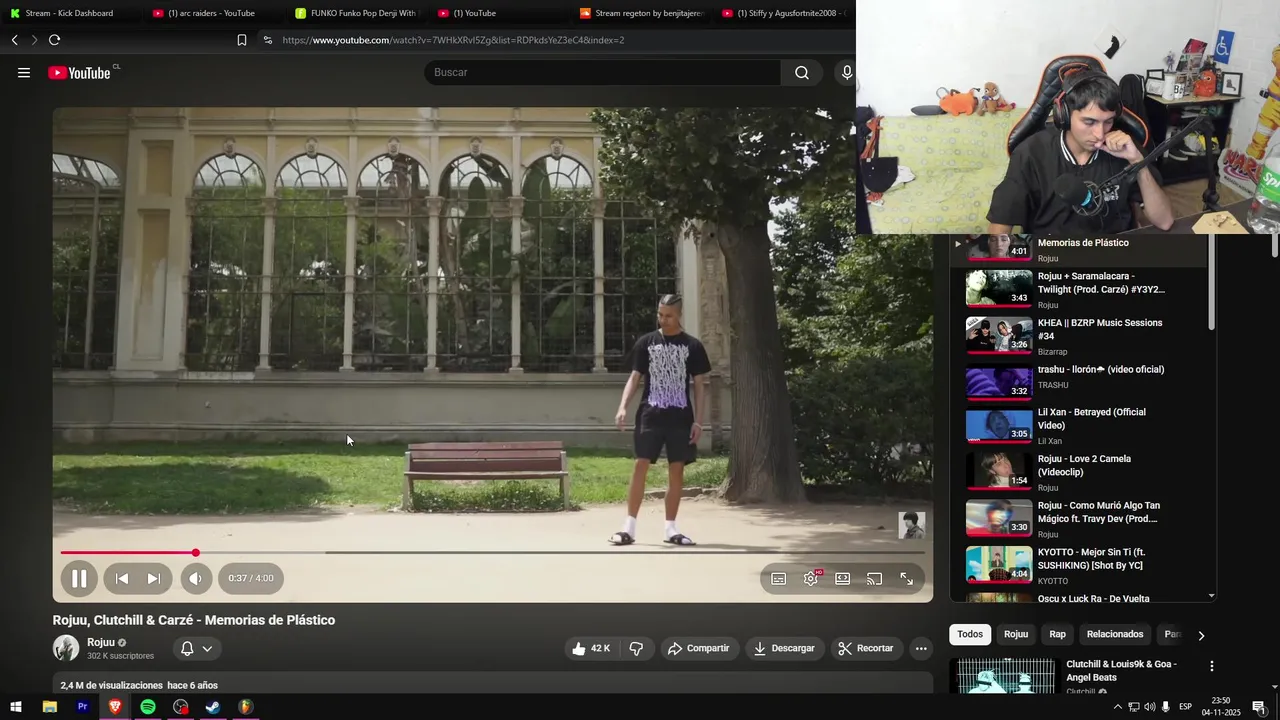The image size is (1280, 720).
Task: Open the notification bell dropdown
Action: click(196, 648)
